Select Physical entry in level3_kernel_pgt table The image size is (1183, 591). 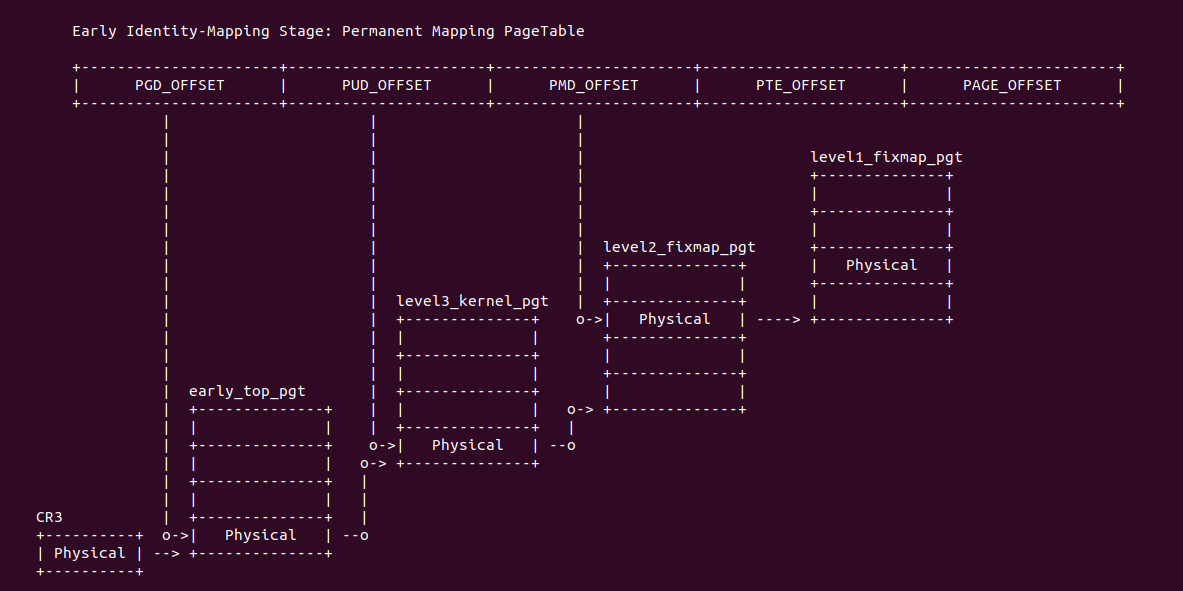(468, 445)
